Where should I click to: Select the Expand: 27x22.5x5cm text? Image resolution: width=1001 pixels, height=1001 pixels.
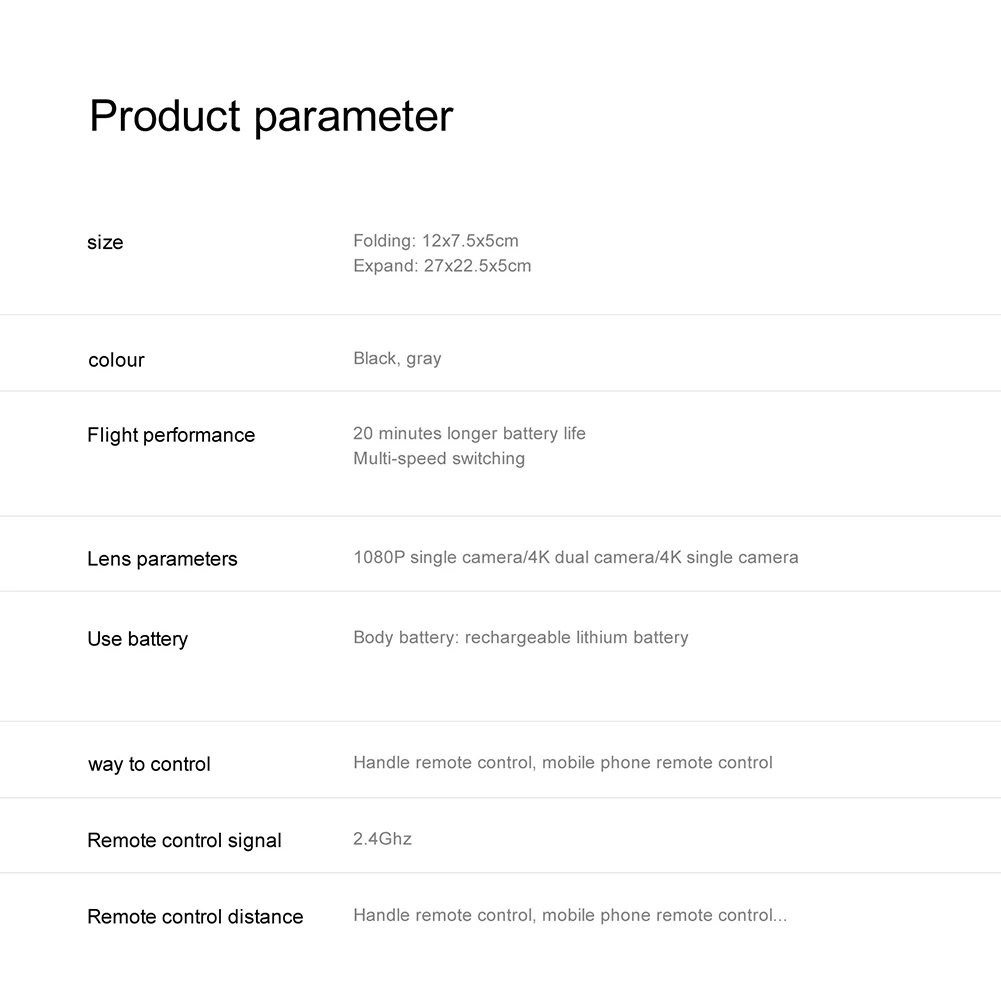pyautogui.click(x=442, y=266)
